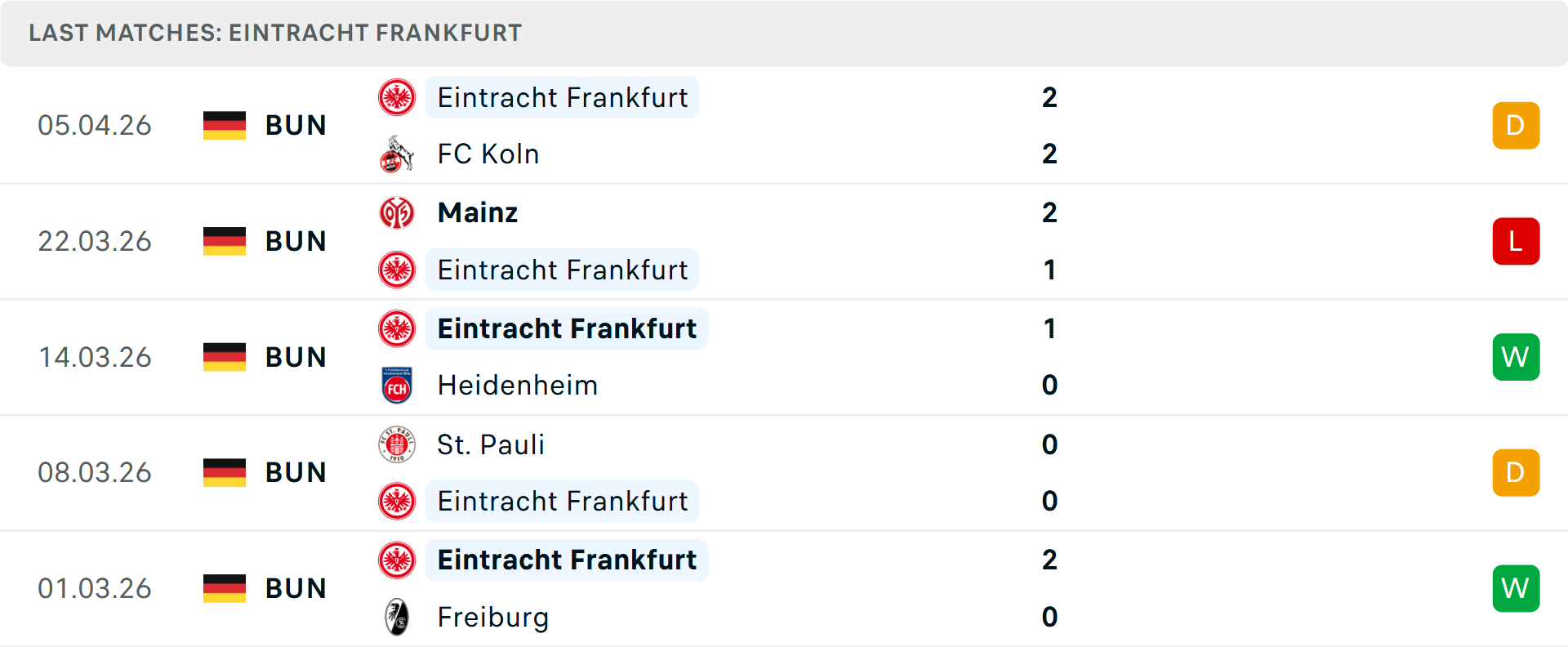
Task: Open the Eintracht Frankfurt team link
Action: point(562,97)
